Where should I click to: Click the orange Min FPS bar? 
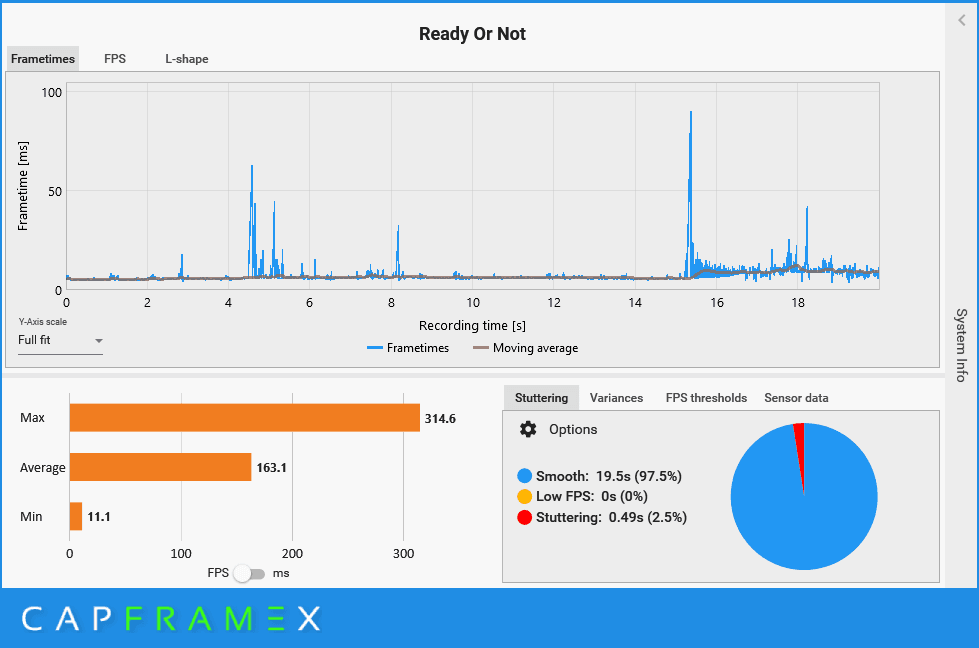coord(76,516)
